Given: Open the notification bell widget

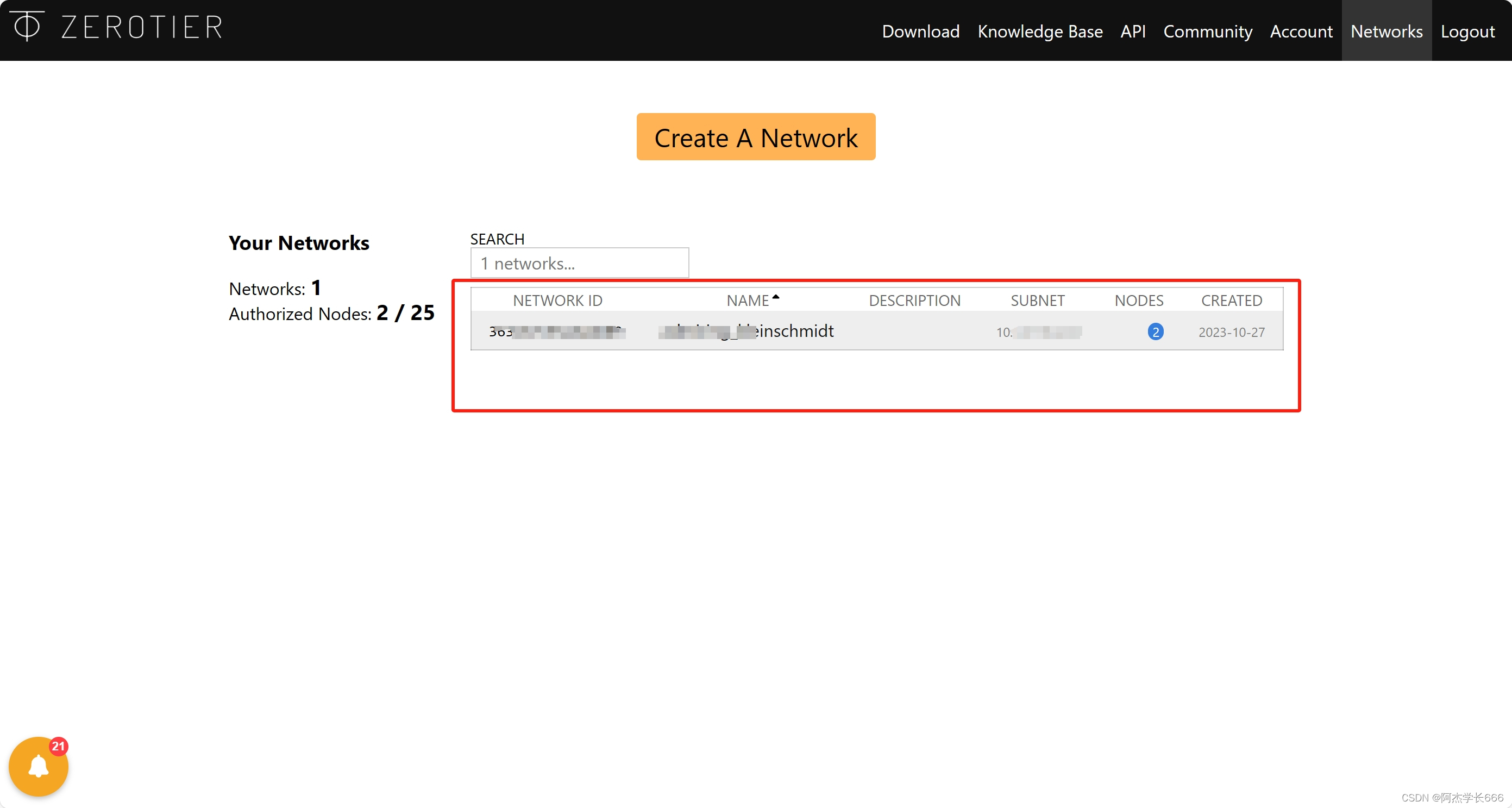Looking at the screenshot, I should coord(38,767).
